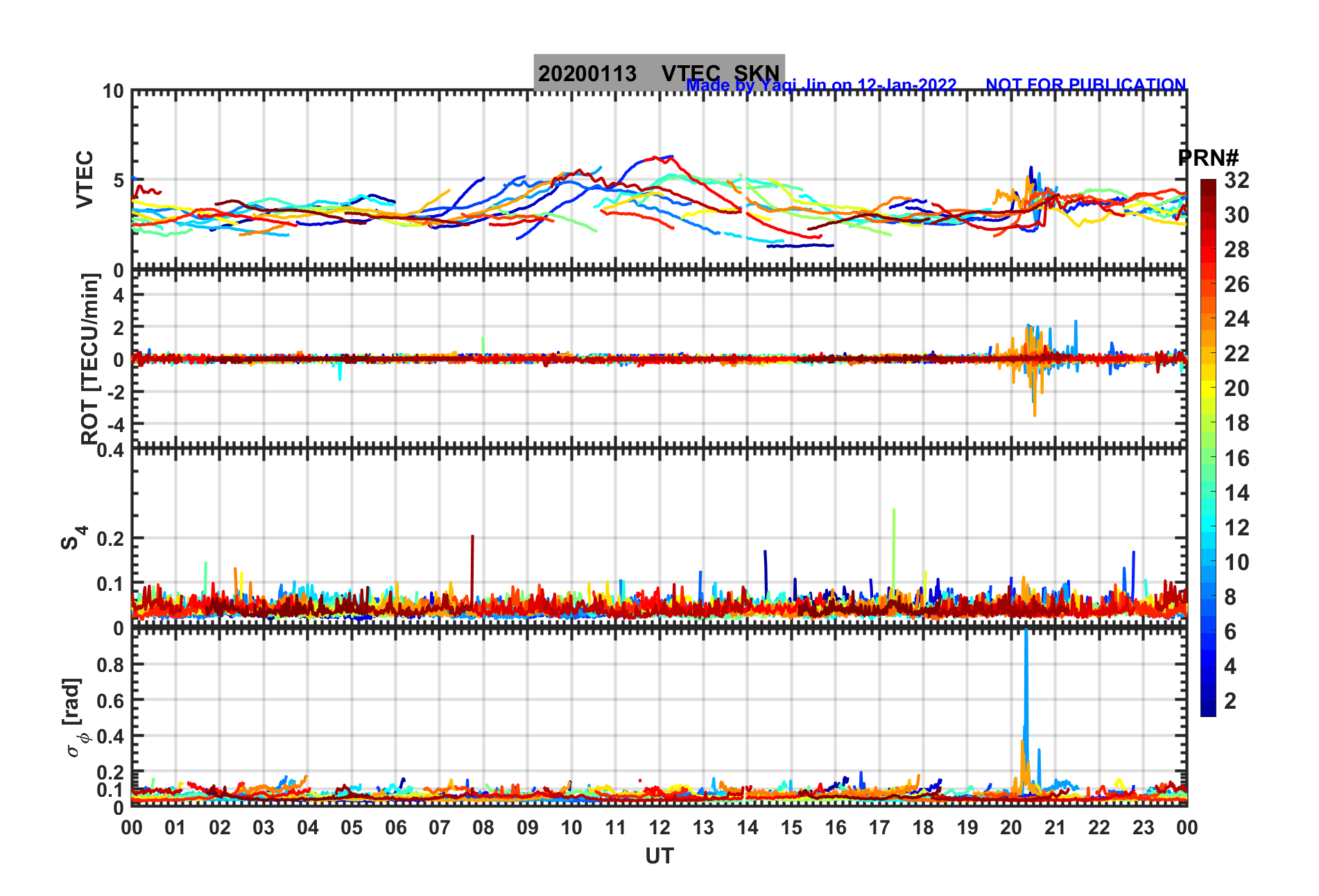Click the '20' tick on the PRN colorbar
Viewport: 1319px width, 896px height.
click(x=1236, y=388)
